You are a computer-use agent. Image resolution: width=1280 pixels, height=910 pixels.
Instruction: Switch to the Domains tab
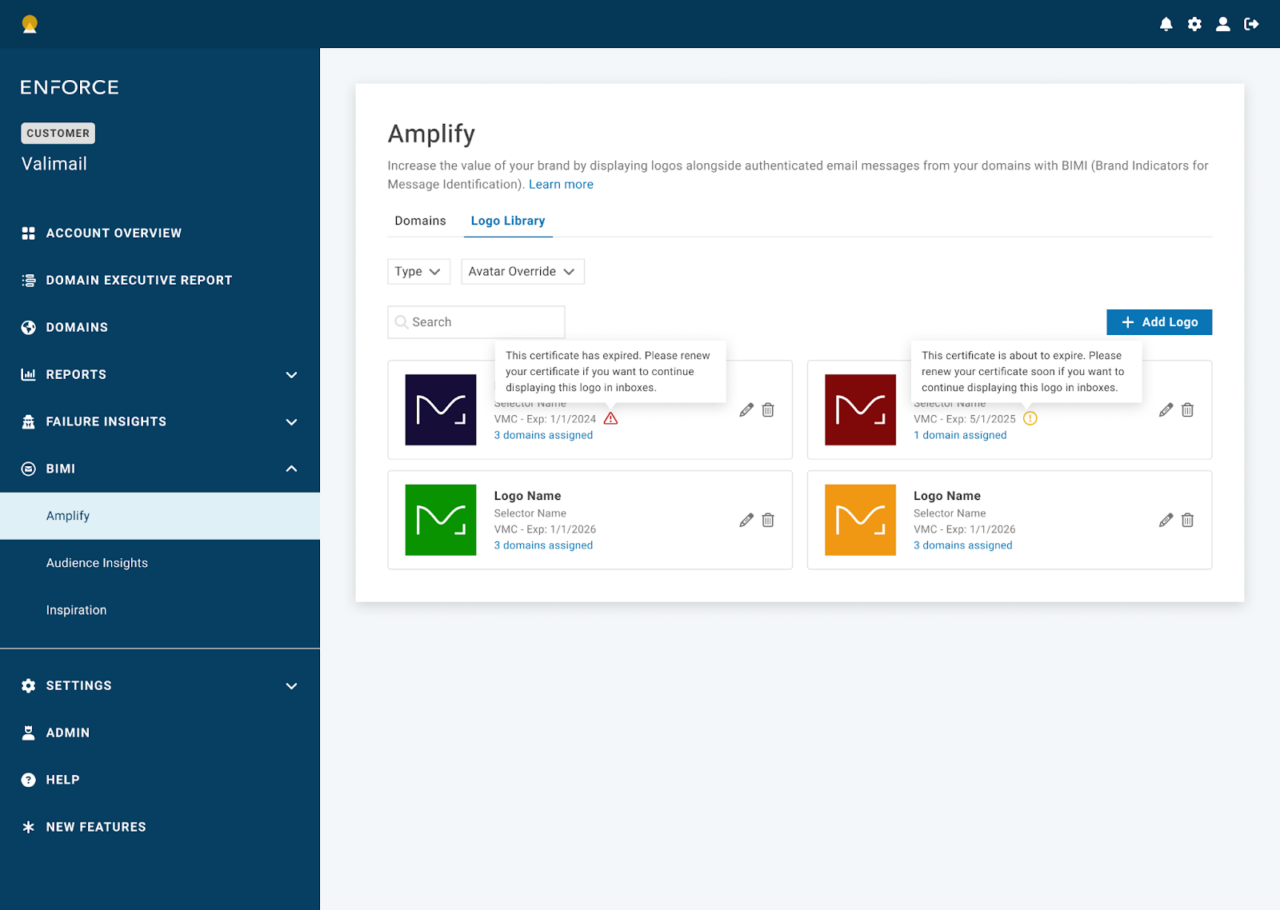[419, 220]
